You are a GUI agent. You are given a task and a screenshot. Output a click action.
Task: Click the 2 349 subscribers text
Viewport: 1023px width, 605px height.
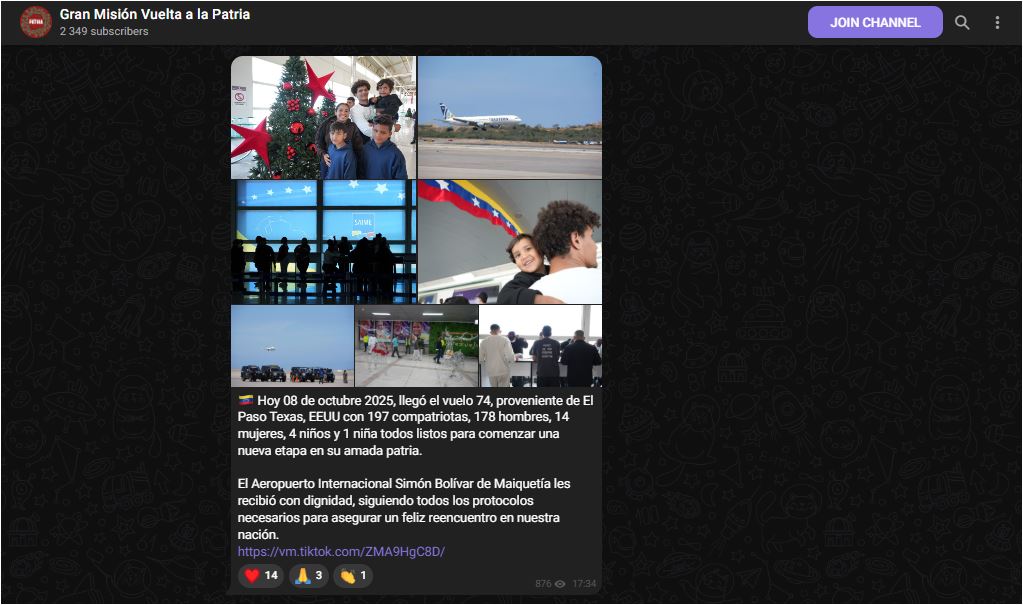tap(104, 32)
